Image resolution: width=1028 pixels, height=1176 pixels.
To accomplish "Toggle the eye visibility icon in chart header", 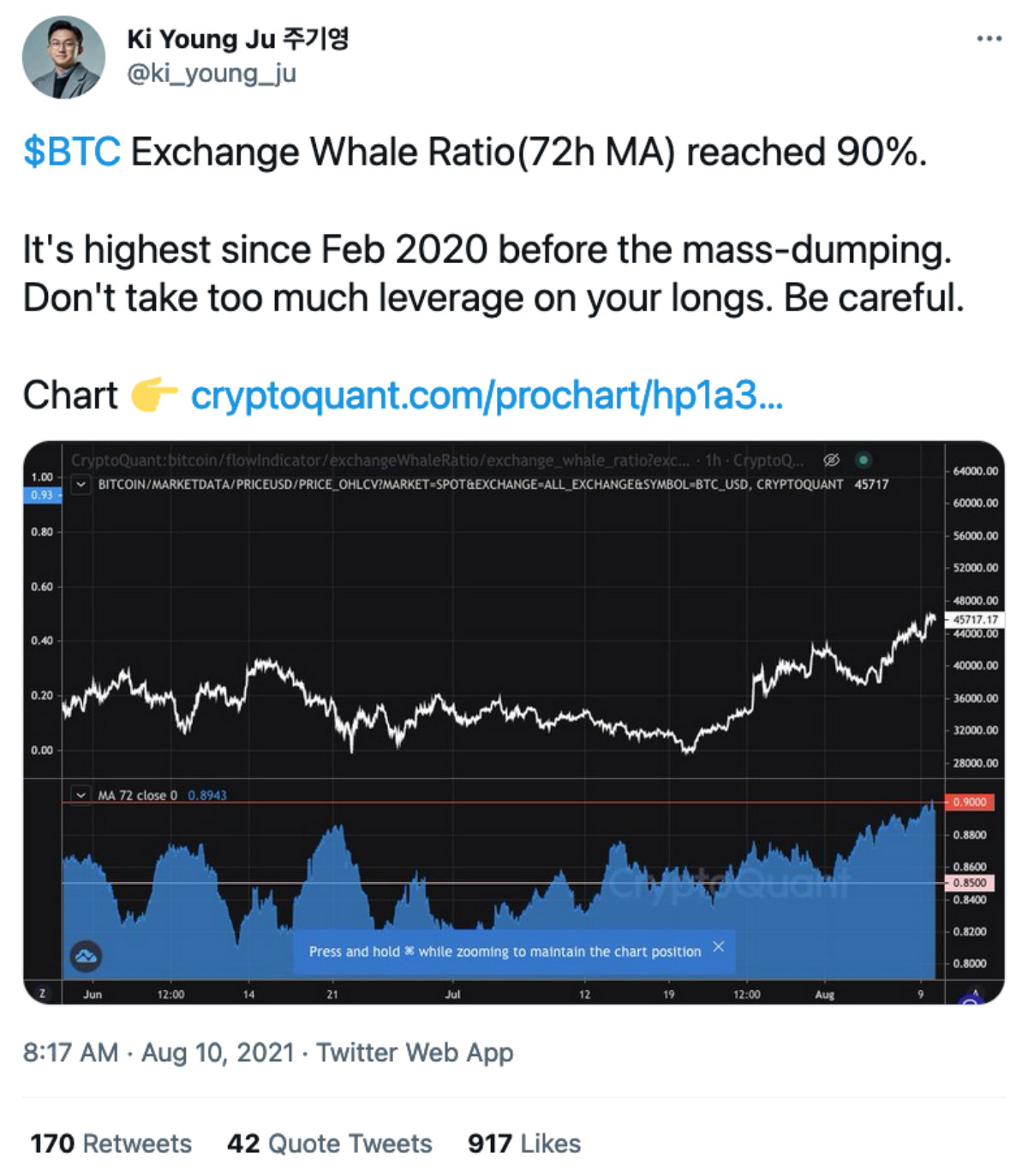I will (831, 460).
